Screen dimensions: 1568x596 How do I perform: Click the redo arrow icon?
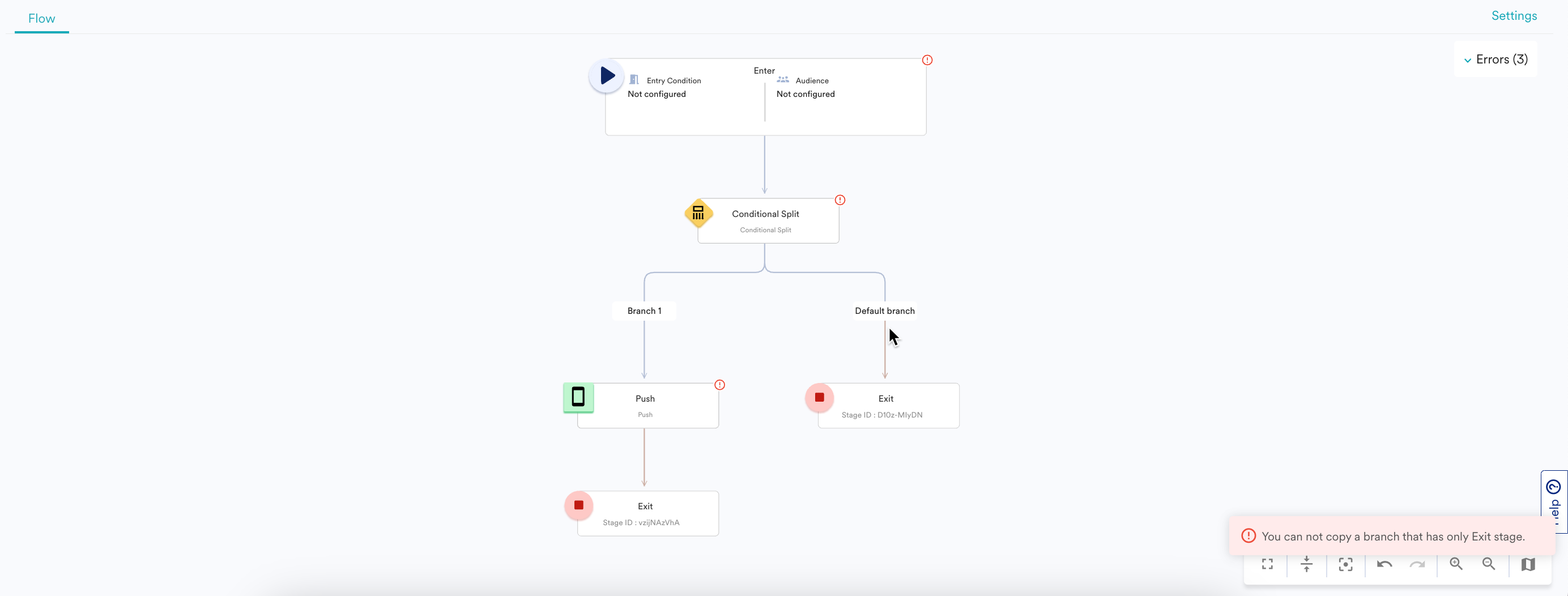coord(1417,564)
